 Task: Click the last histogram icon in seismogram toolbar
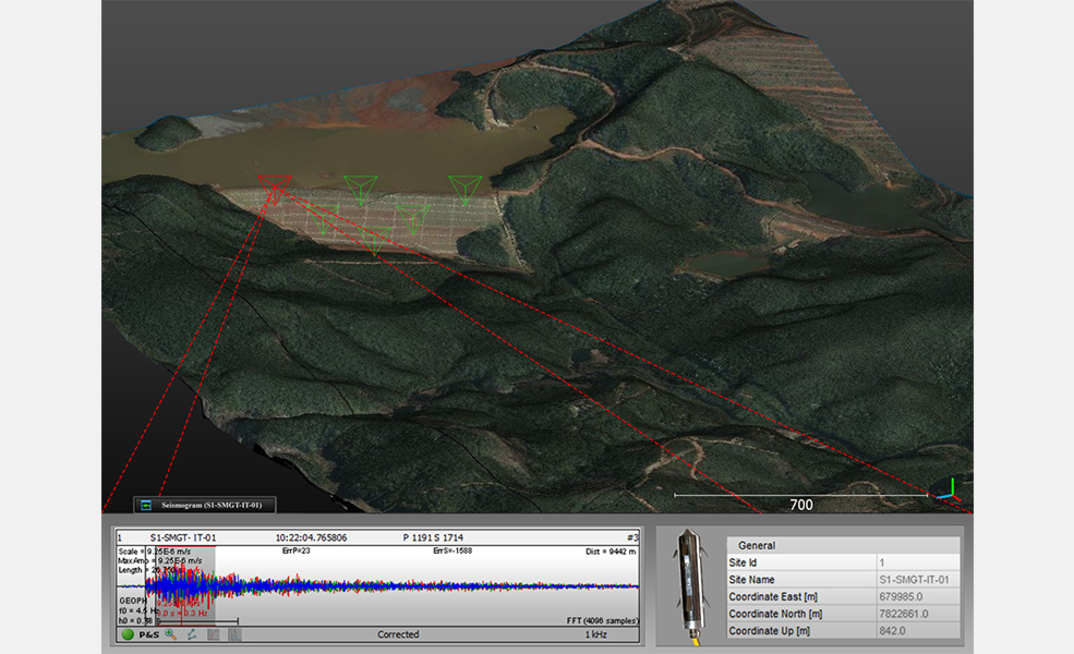click(x=234, y=634)
